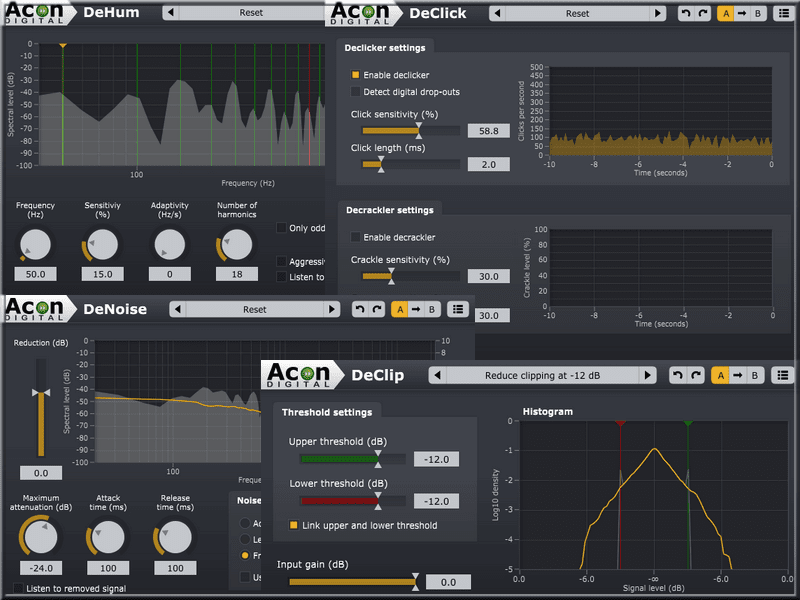Image resolution: width=800 pixels, height=600 pixels.
Task: Go to next preset in DeClip
Action: 647,376
